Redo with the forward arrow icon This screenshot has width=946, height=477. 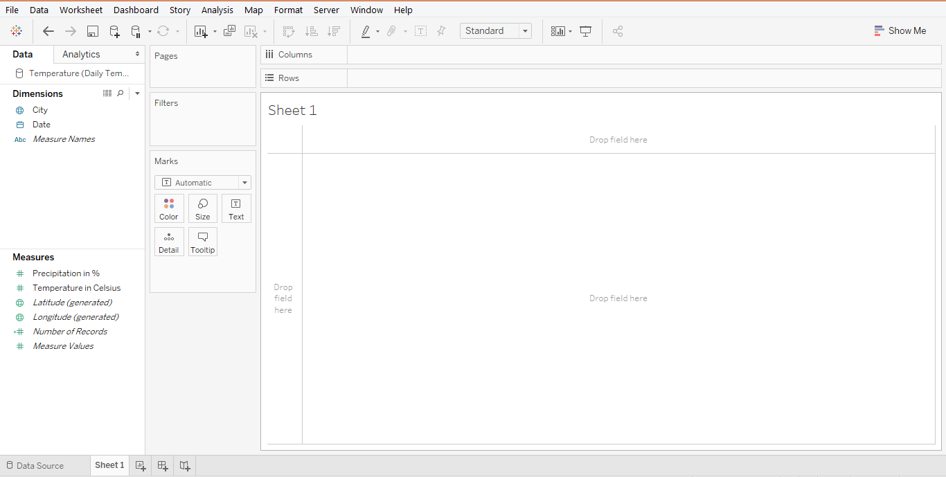click(x=71, y=31)
